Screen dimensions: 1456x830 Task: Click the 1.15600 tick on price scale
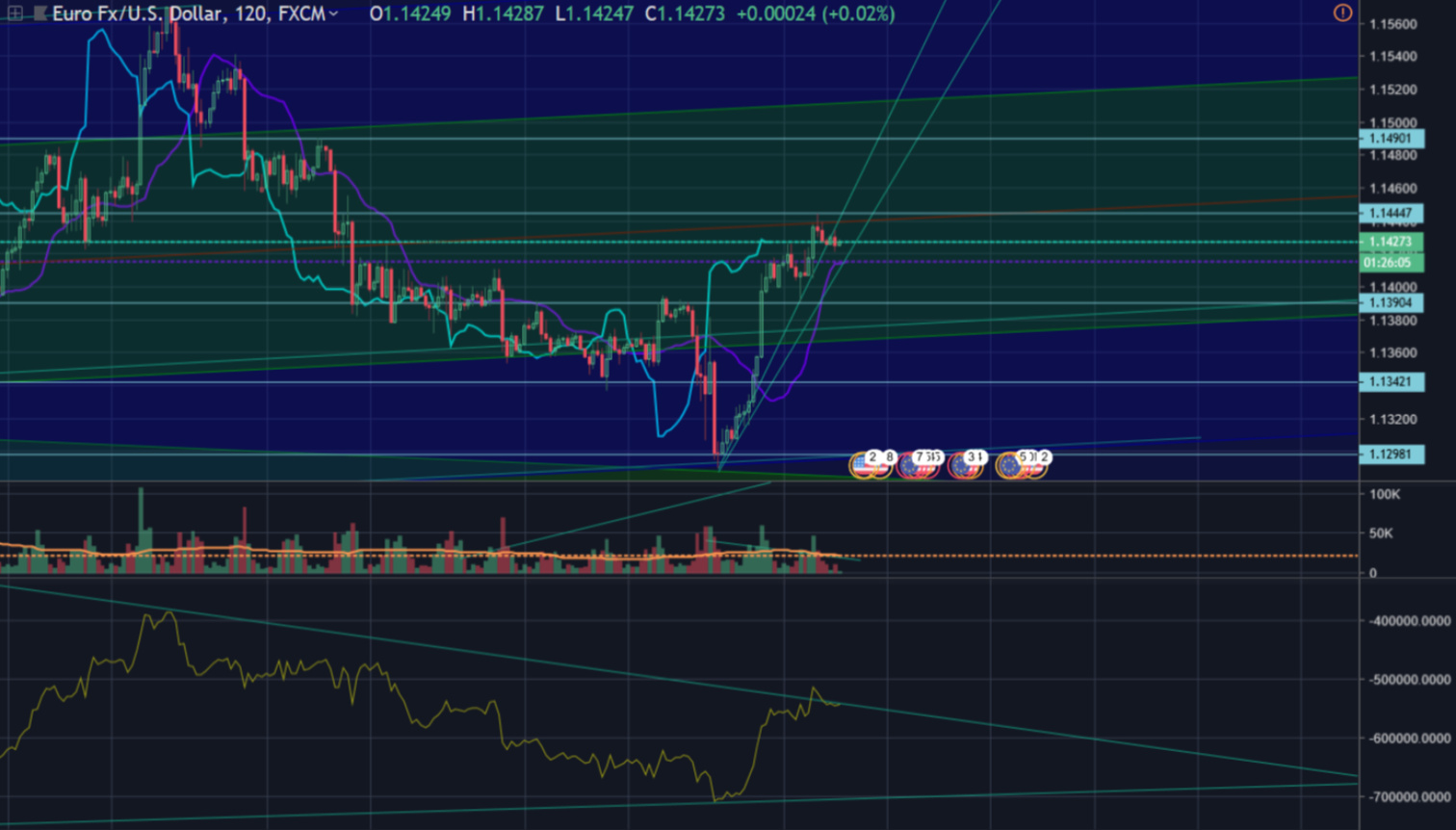pos(1392,24)
